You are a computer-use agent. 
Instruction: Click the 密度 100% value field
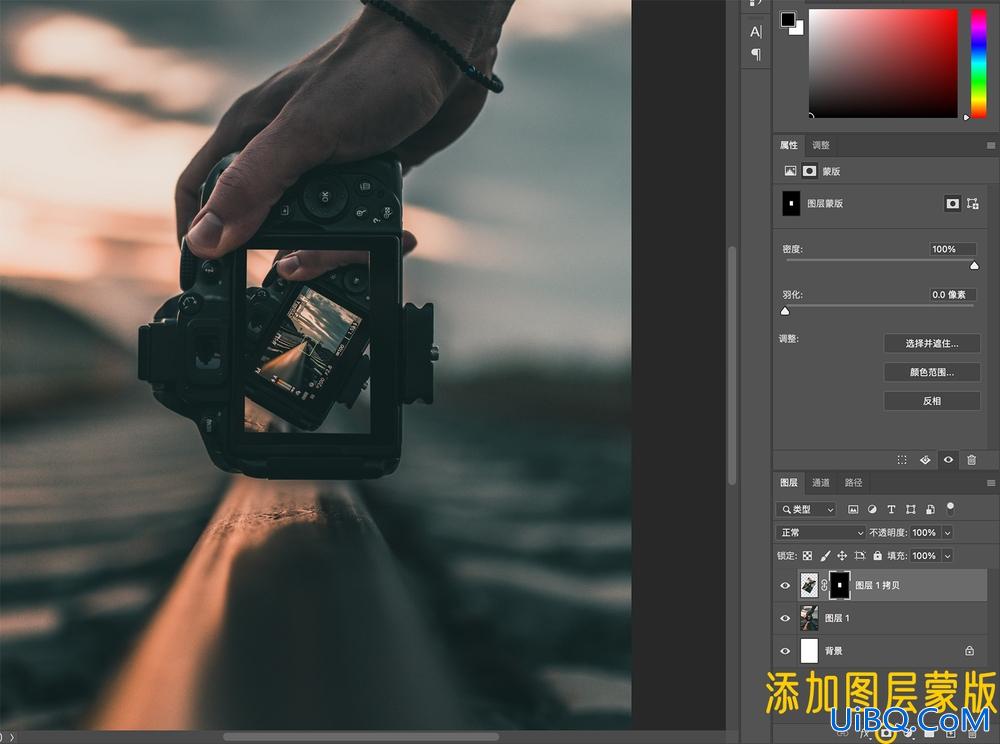click(x=953, y=249)
